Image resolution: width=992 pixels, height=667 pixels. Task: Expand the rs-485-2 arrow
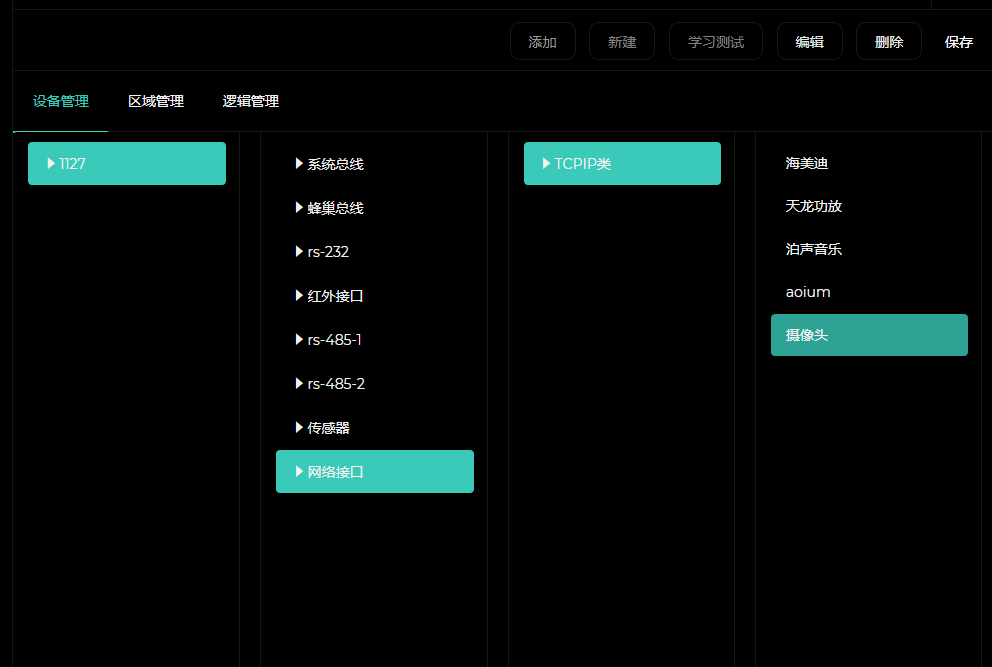[299, 383]
